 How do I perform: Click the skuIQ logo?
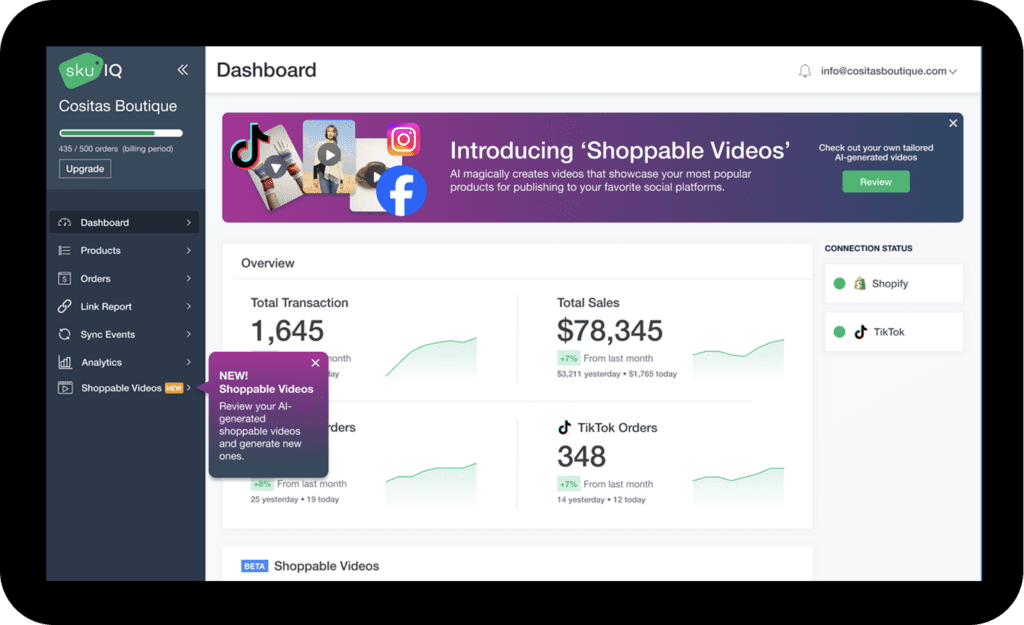click(x=90, y=70)
